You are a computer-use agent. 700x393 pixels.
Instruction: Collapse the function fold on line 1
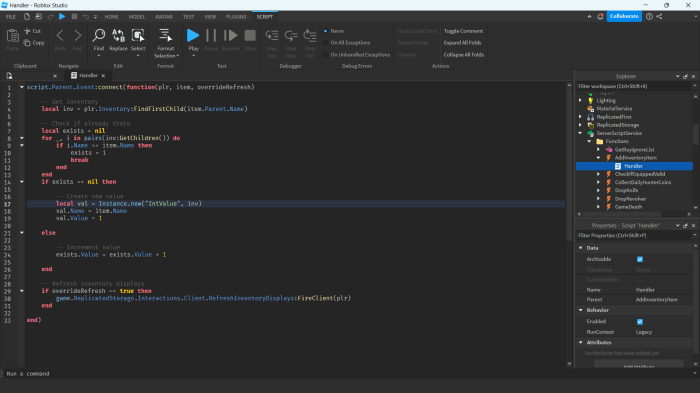coord(22,87)
